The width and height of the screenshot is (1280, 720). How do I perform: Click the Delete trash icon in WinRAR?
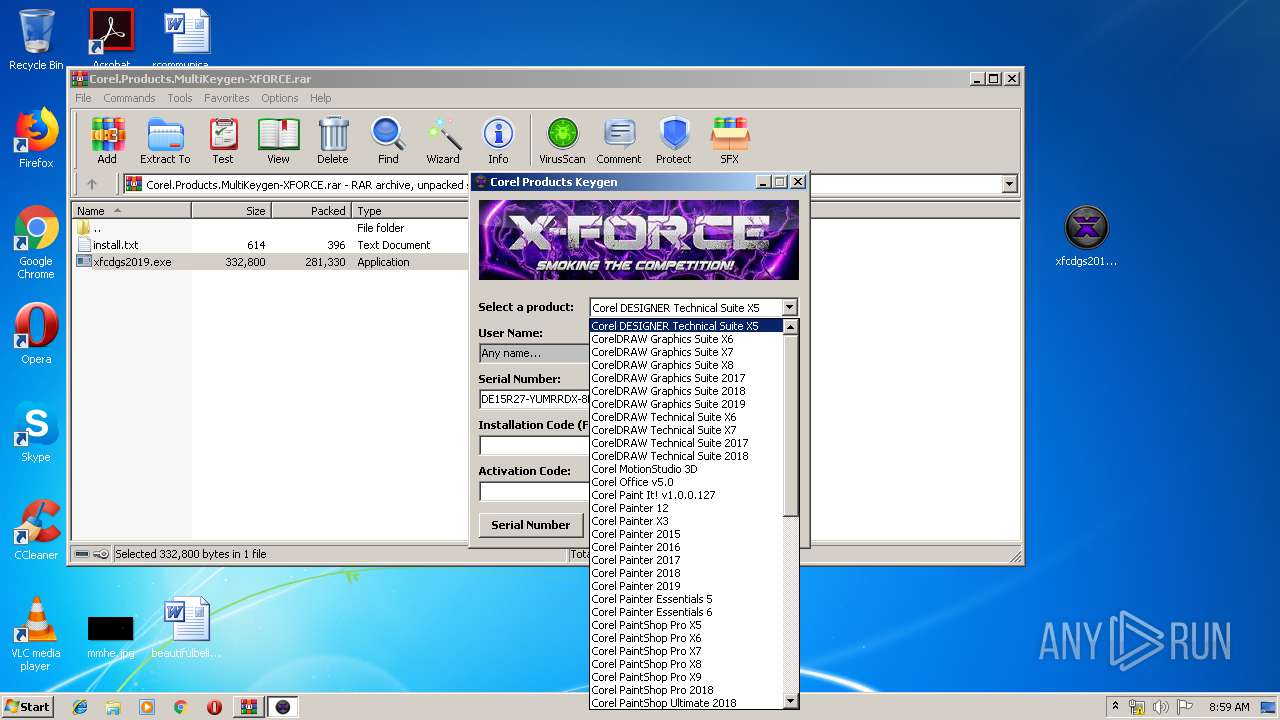(333, 140)
